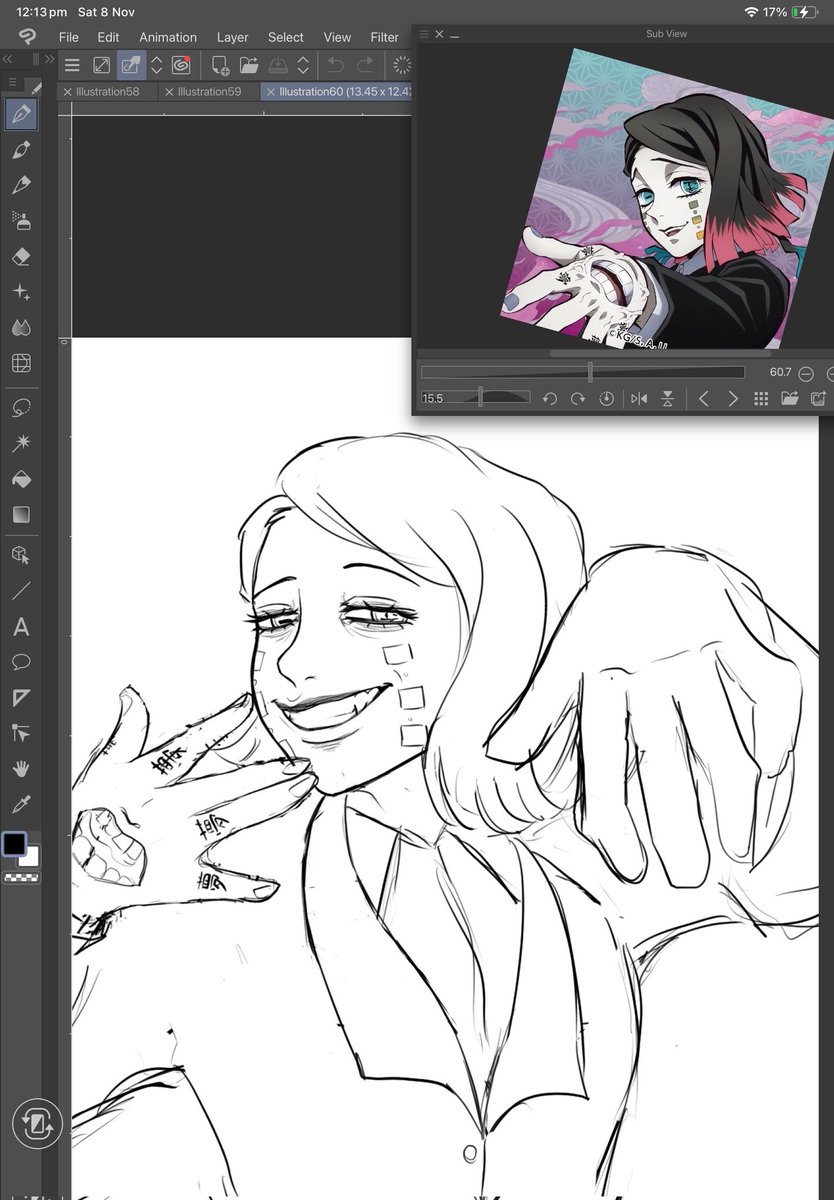Open the Layer menu
Screen dimensions: 834x1200
[233, 37]
